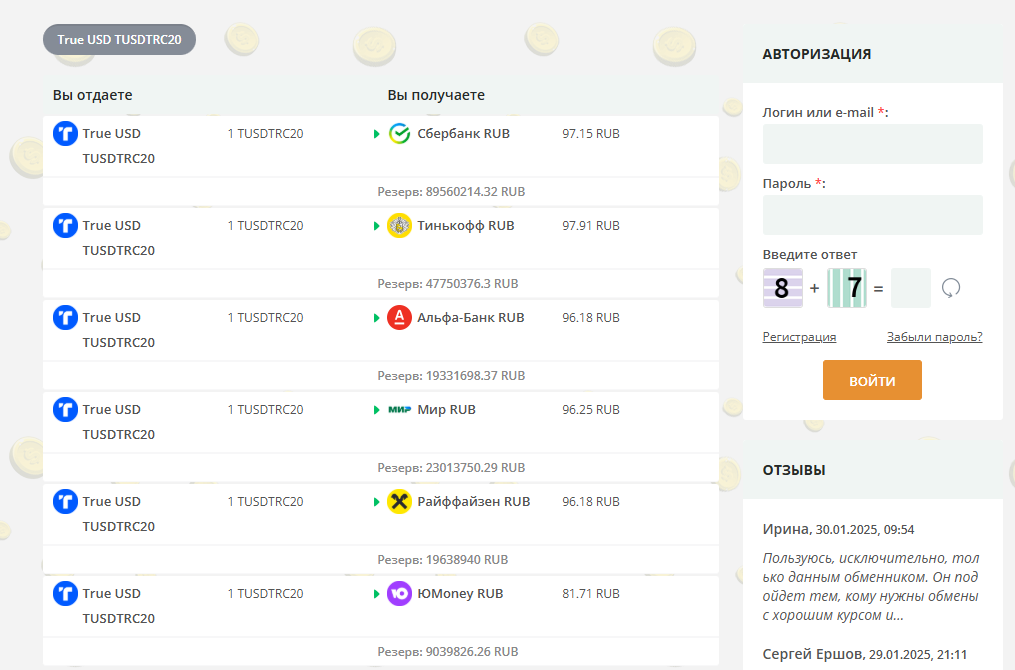Image resolution: width=1015 pixels, height=670 pixels.
Task: Select the Райффайзен bank icon
Action: 399,501
